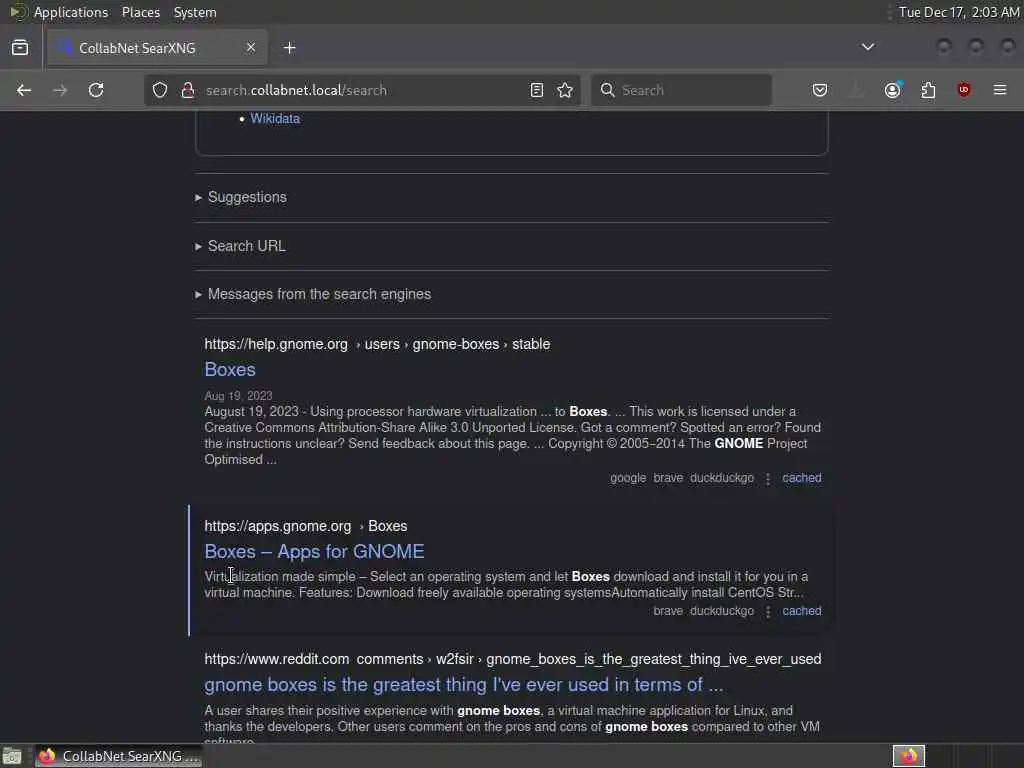Toggle reader view in address bar

pos(537,90)
